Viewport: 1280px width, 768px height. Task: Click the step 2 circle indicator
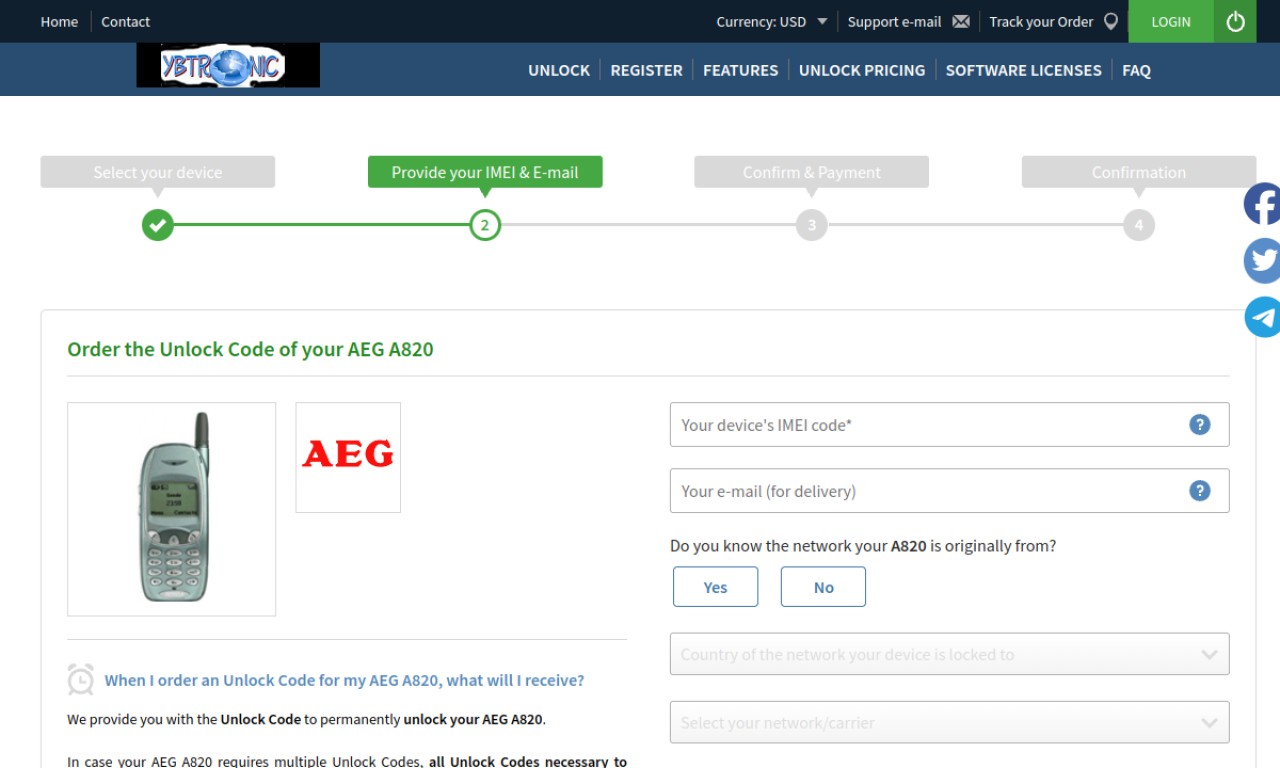point(485,225)
